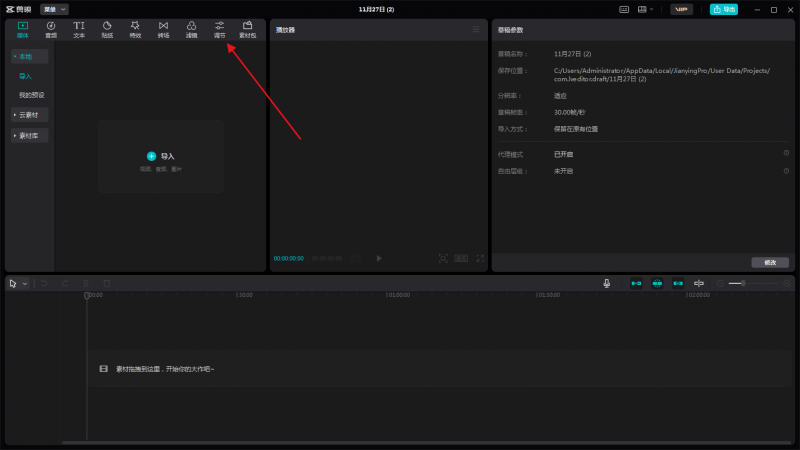Image resolution: width=800 pixels, height=450 pixels.
Task: Open the 文本 (Text) tab
Action: [79, 30]
